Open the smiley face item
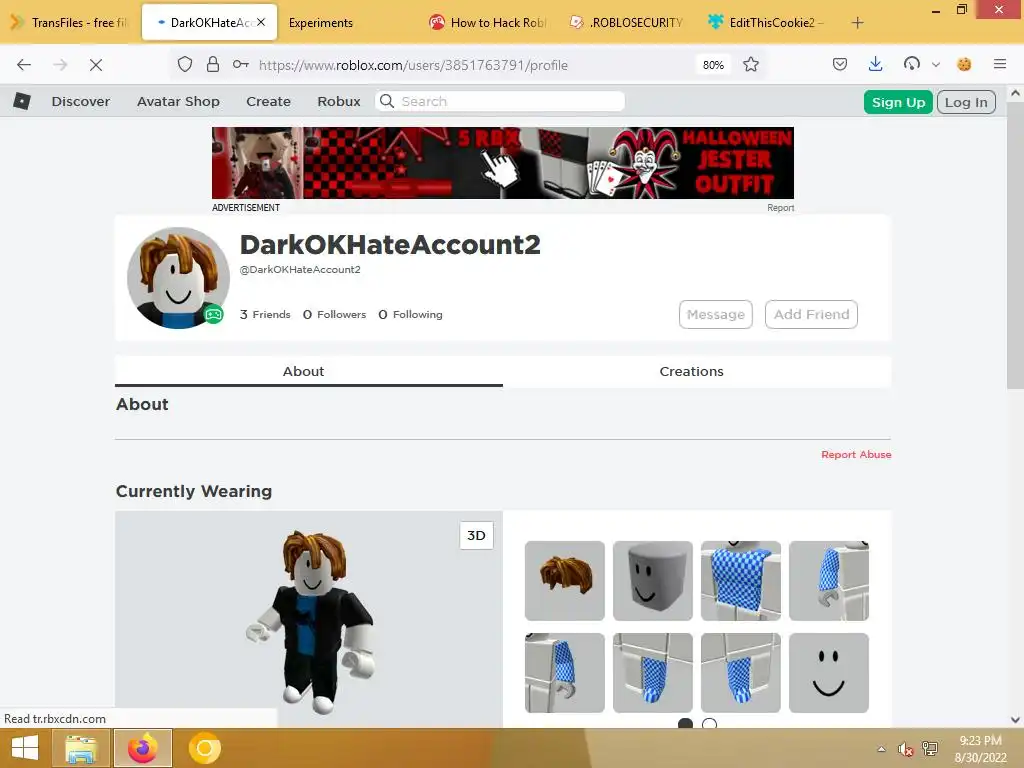 pyautogui.click(x=829, y=673)
